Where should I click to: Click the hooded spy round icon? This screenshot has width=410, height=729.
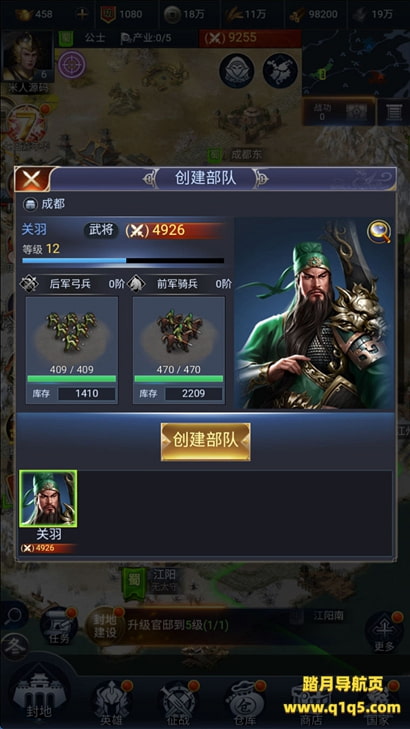point(237,71)
